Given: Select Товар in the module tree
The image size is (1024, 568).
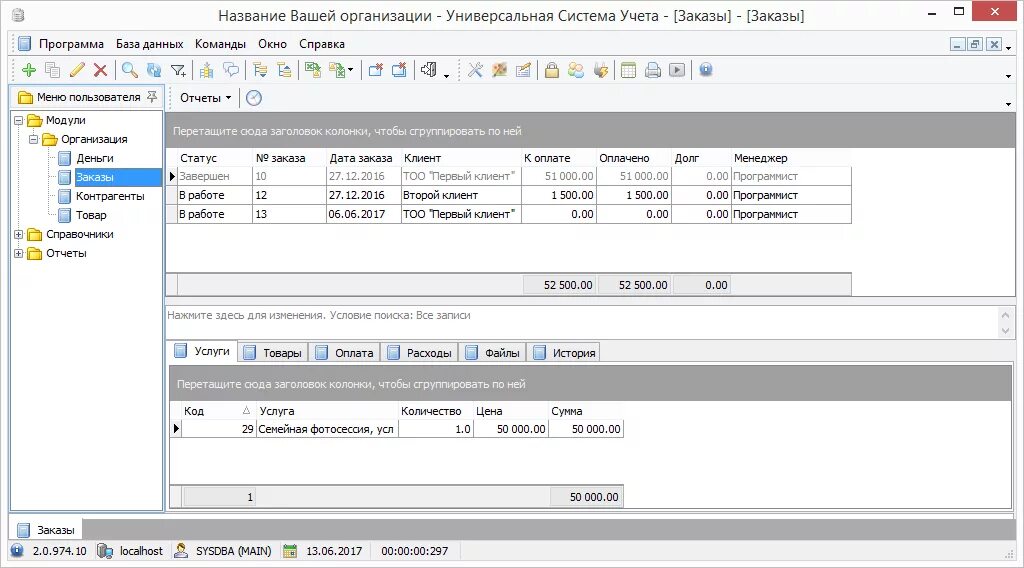Looking at the screenshot, I should pyautogui.click(x=91, y=215).
